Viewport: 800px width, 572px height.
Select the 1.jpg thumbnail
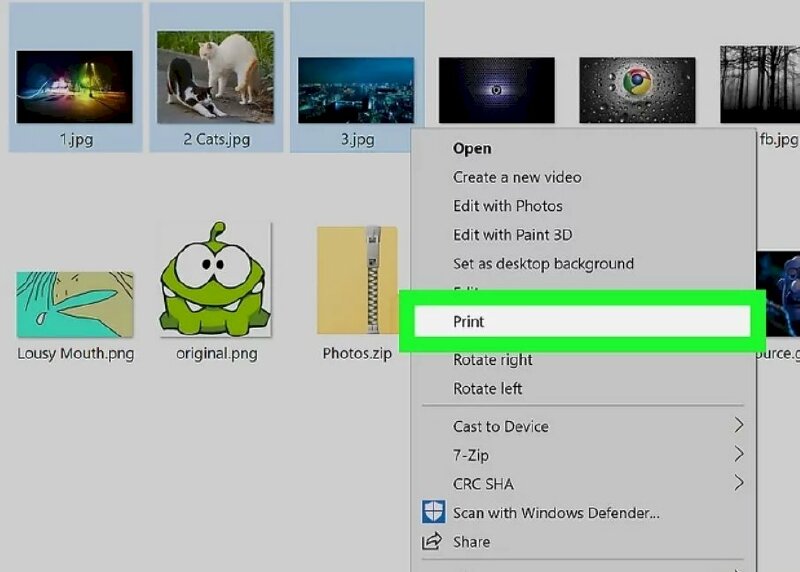pos(74,87)
